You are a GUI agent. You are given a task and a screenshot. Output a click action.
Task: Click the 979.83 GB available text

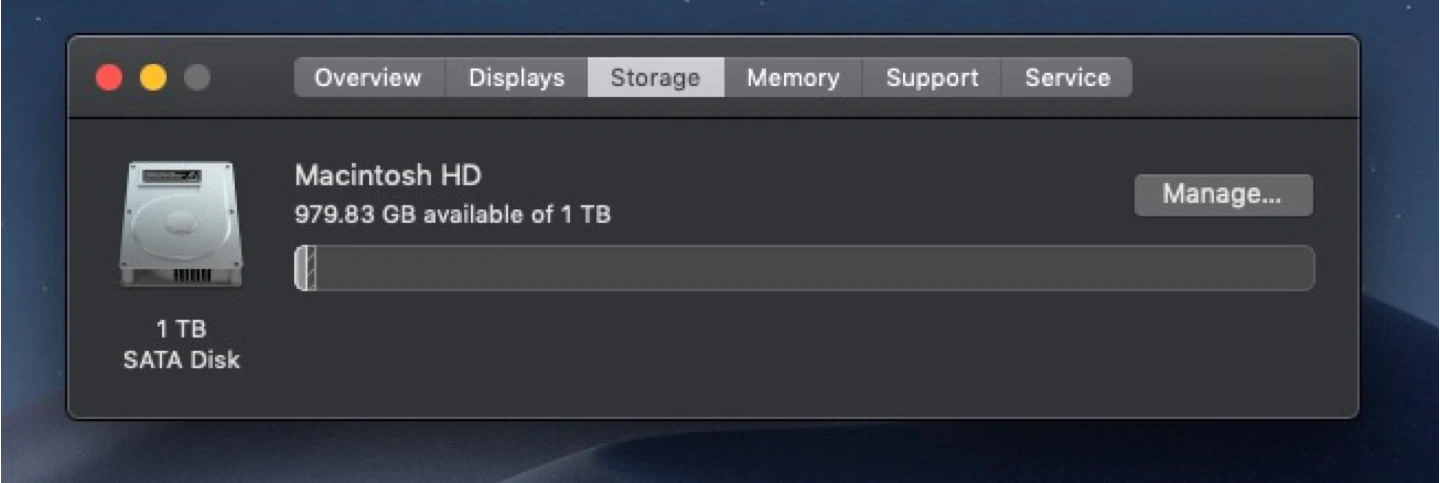452,214
